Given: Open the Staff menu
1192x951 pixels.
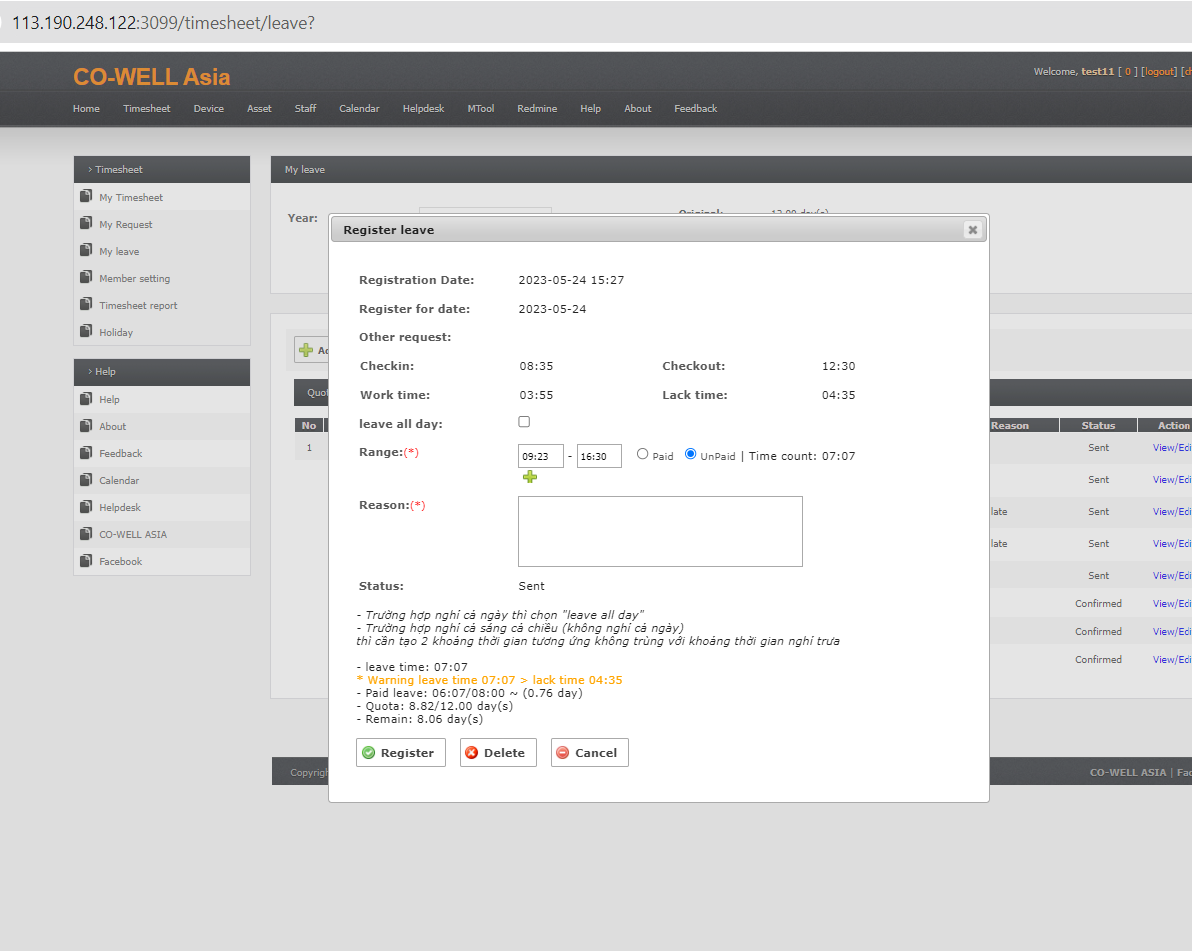Looking at the screenshot, I should click(x=306, y=109).
